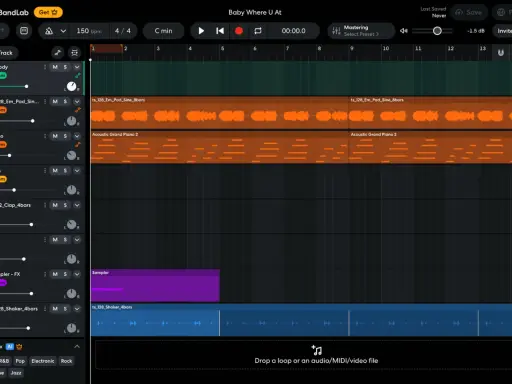Expand Piano track options chevron
The height and width of the screenshot is (384, 512).
pos(77,136)
